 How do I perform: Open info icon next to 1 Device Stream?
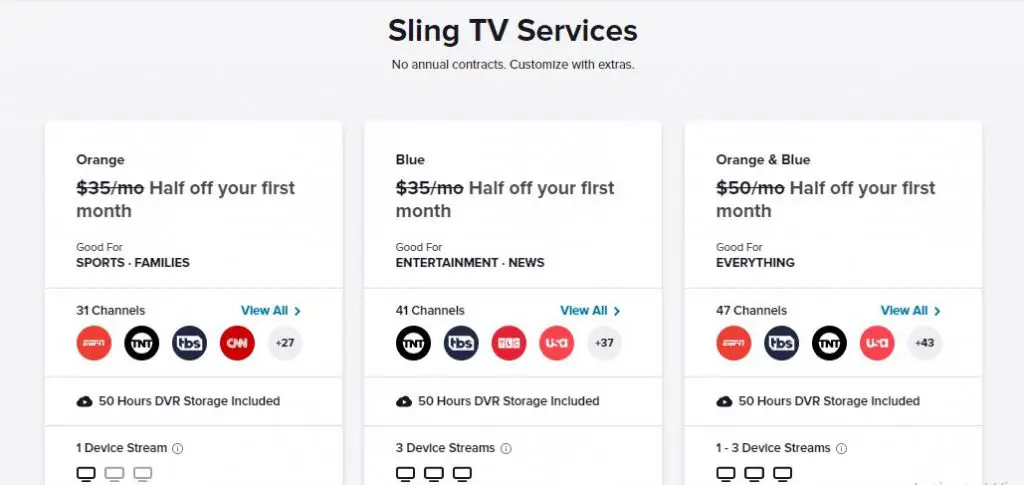[x=178, y=448]
